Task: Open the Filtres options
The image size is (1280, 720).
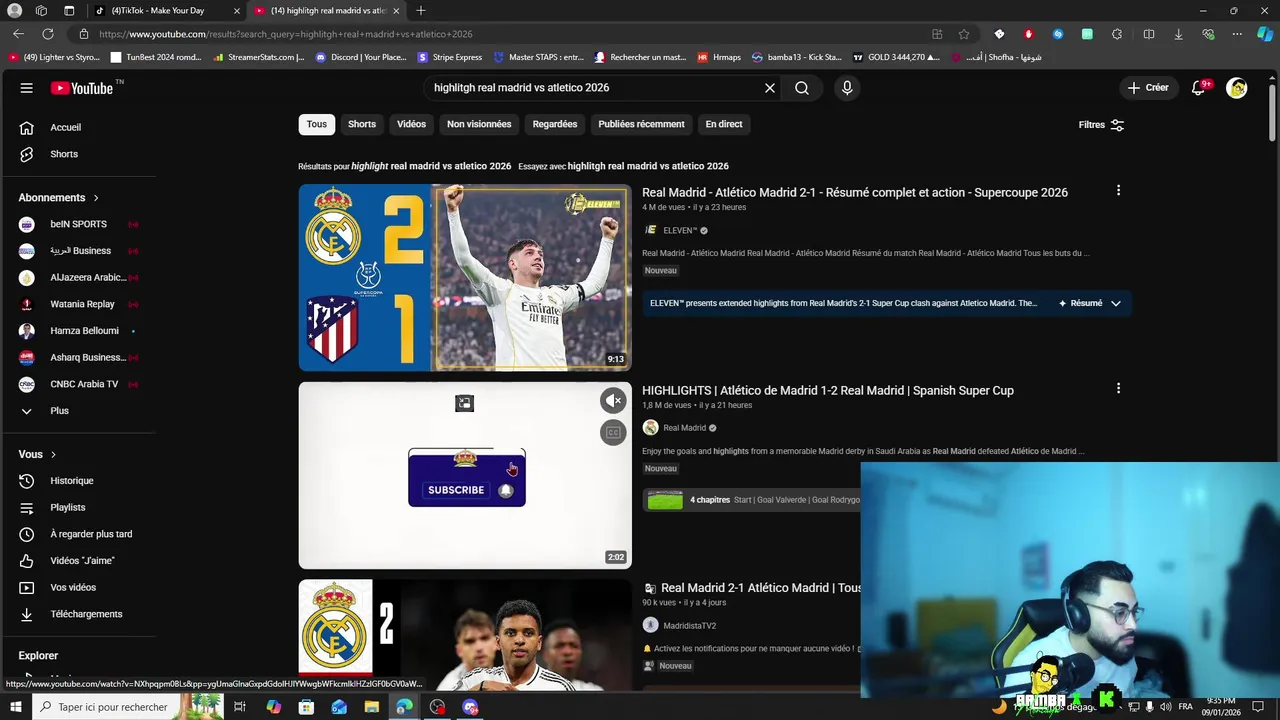Action: click(x=1101, y=125)
